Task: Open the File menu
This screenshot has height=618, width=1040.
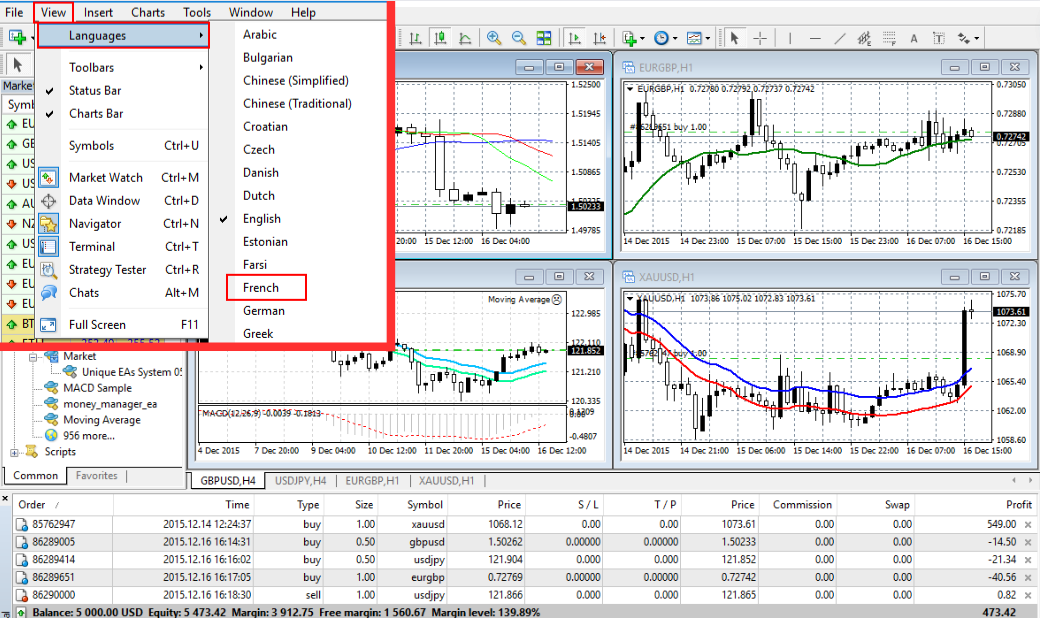Action: coord(14,13)
